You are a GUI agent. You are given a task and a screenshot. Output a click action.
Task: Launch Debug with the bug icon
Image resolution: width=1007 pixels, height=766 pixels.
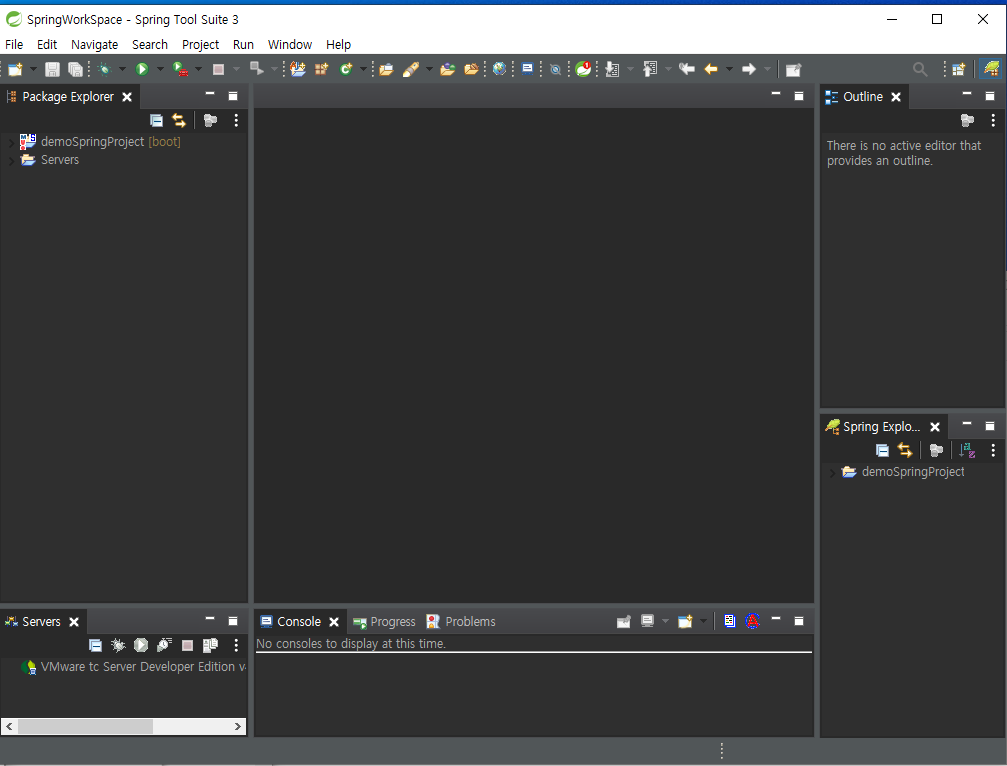tap(105, 69)
